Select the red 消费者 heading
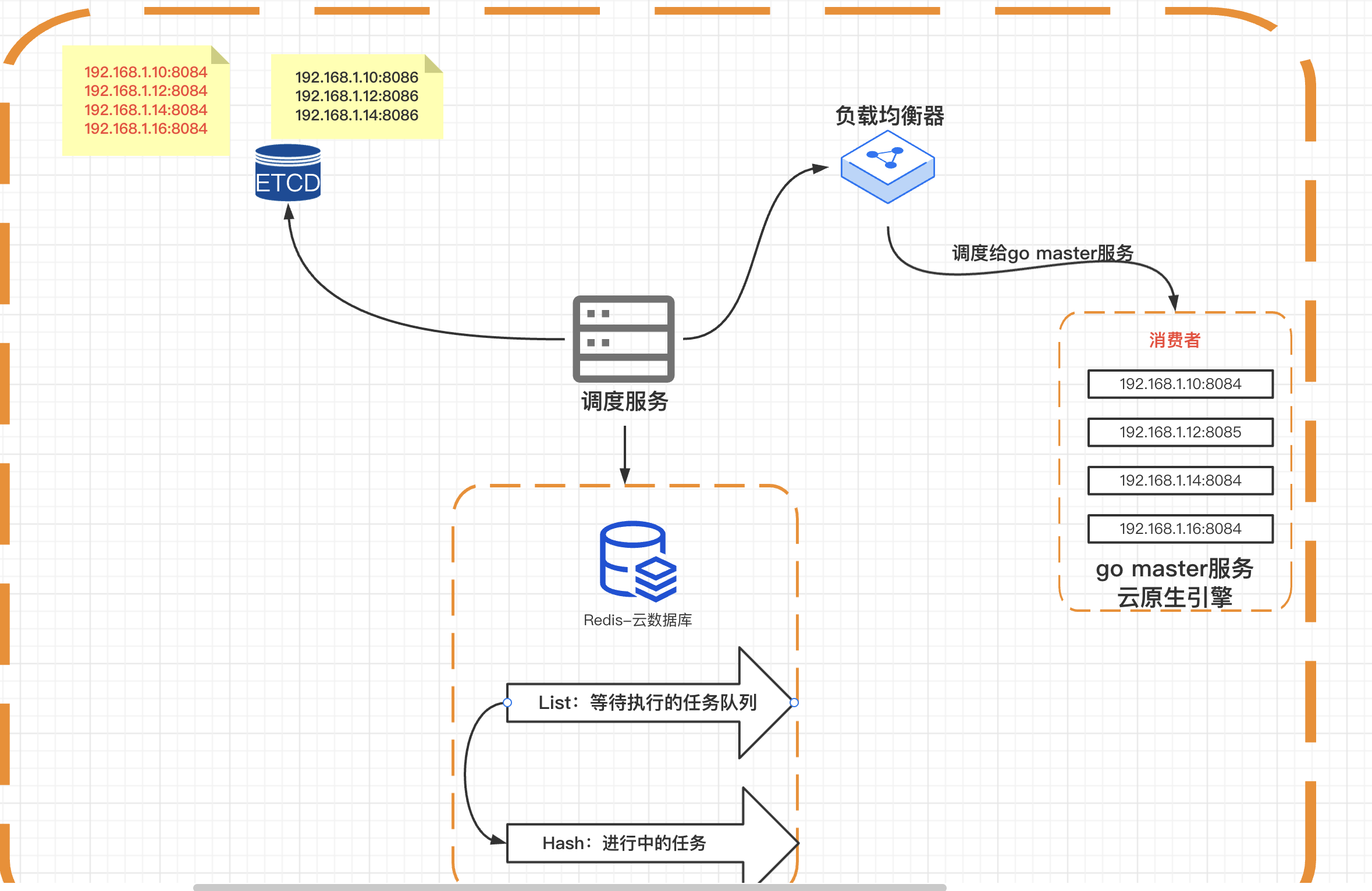This screenshot has height=891, width=1372. (1175, 340)
